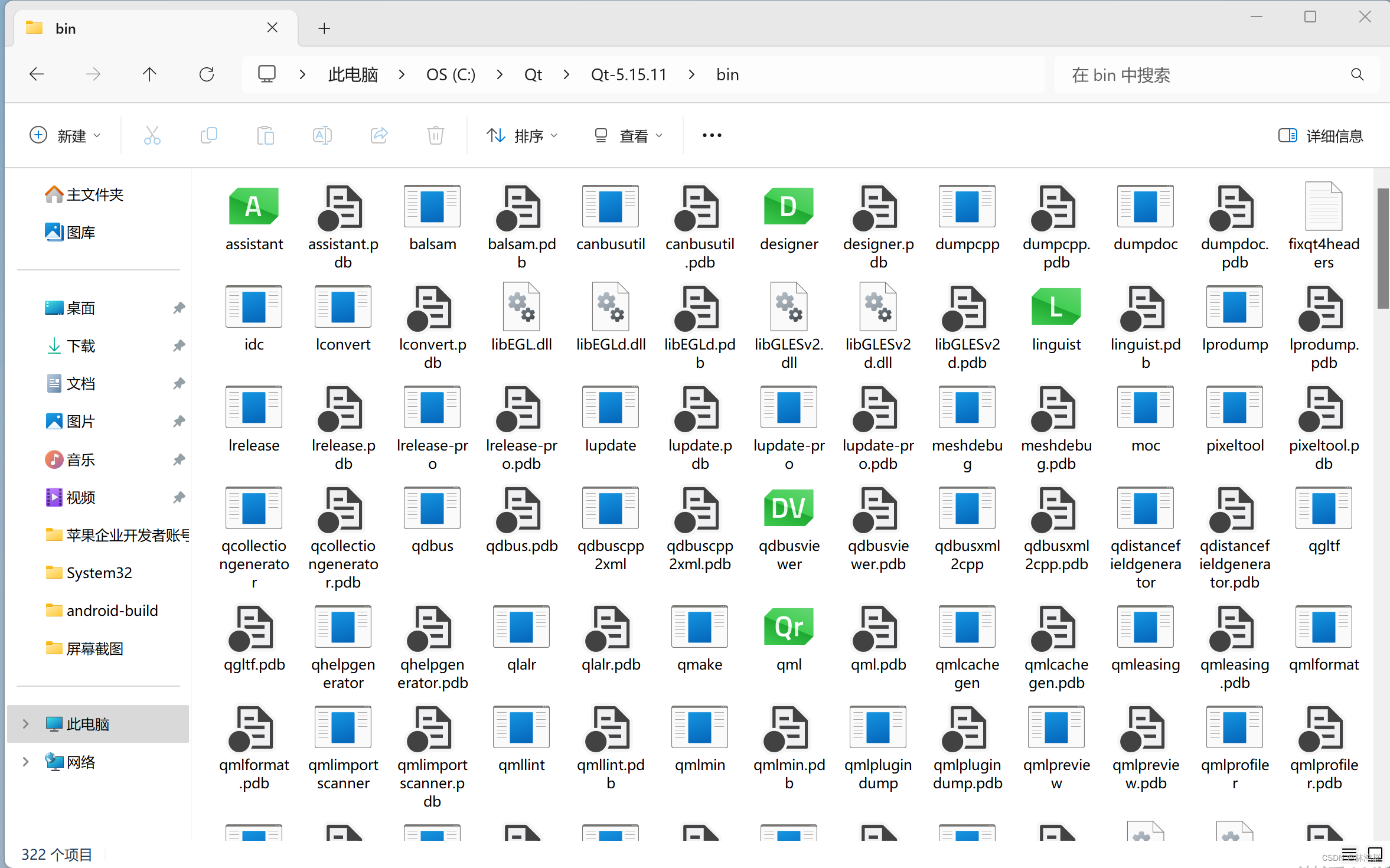Select the linguist application icon
This screenshot has height=868, width=1390.
point(1056,307)
